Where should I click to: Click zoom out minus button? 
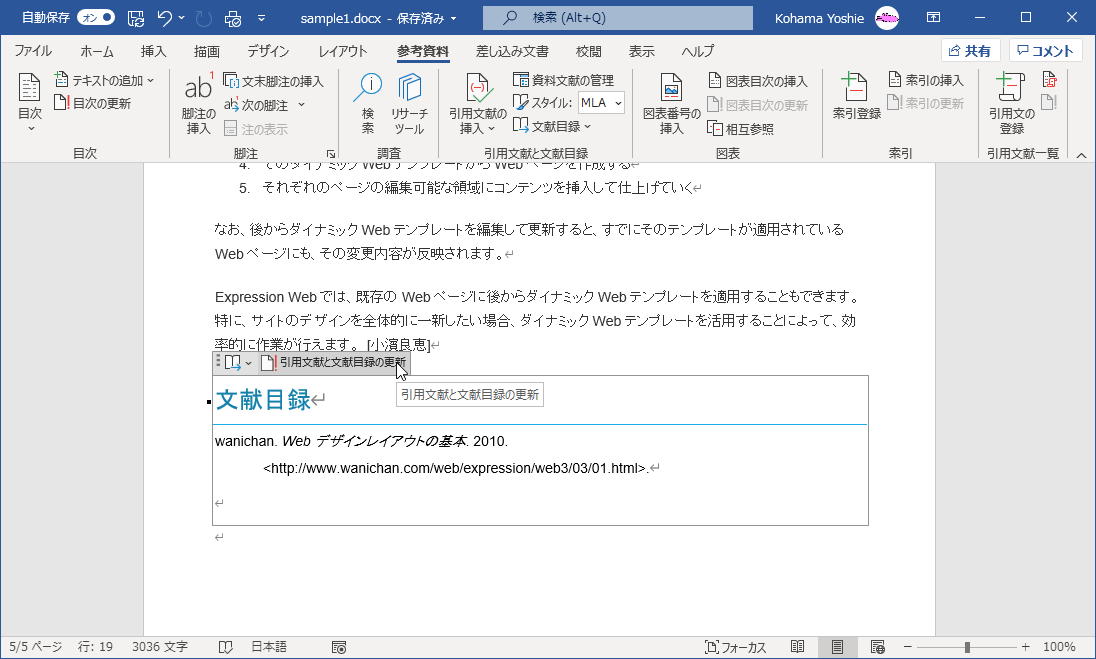click(907, 647)
